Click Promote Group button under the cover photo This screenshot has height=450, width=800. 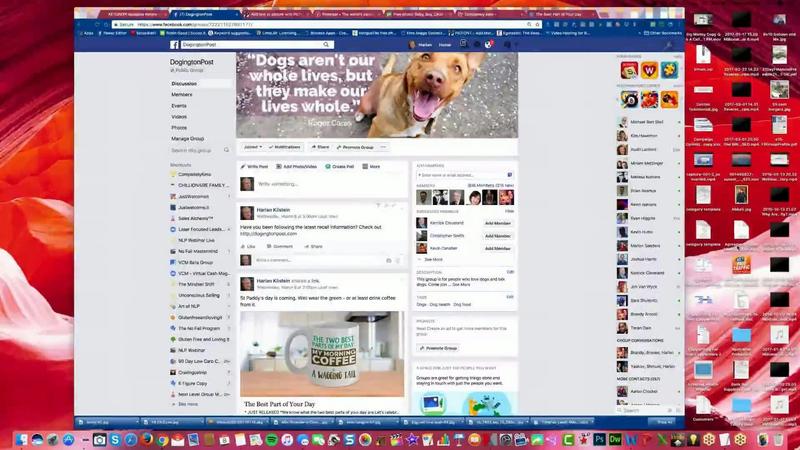pos(355,147)
